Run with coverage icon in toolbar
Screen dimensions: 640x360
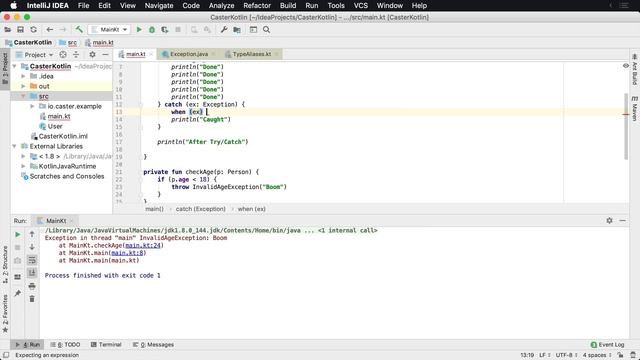165,29
